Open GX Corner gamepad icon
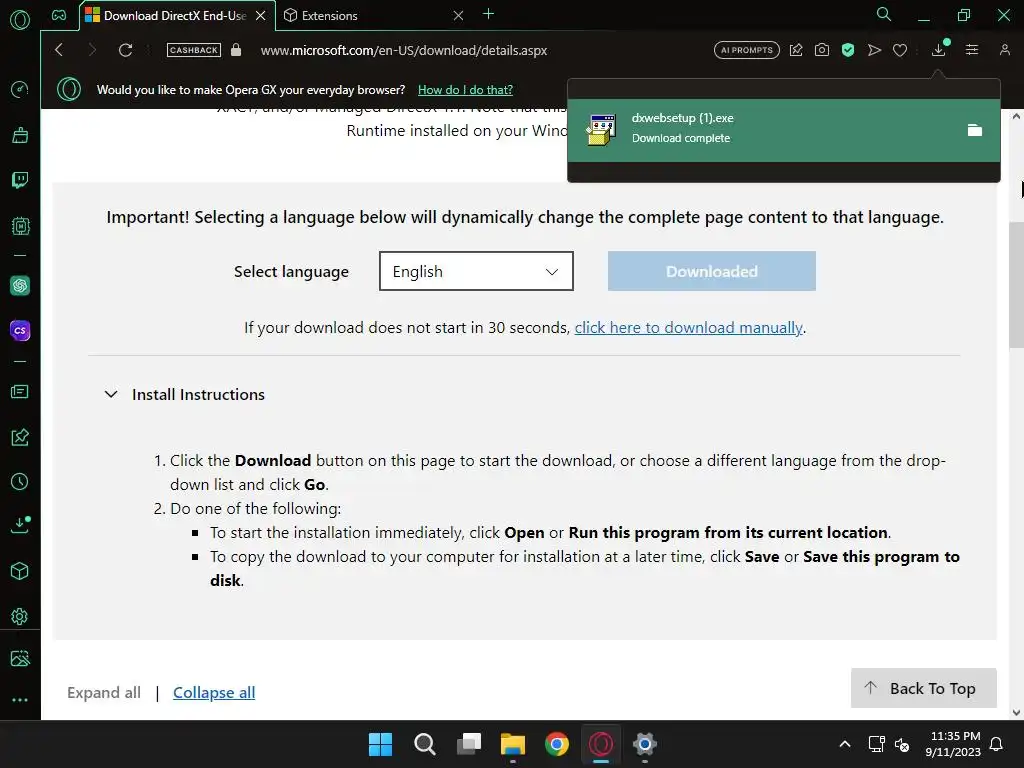This screenshot has width=1024, height=768. click(x=59, y=15)
